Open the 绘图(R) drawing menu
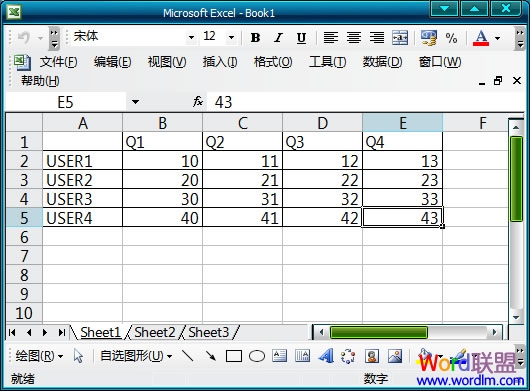Image resolution: width=530 pixels, height=391 pixels. 39,356
